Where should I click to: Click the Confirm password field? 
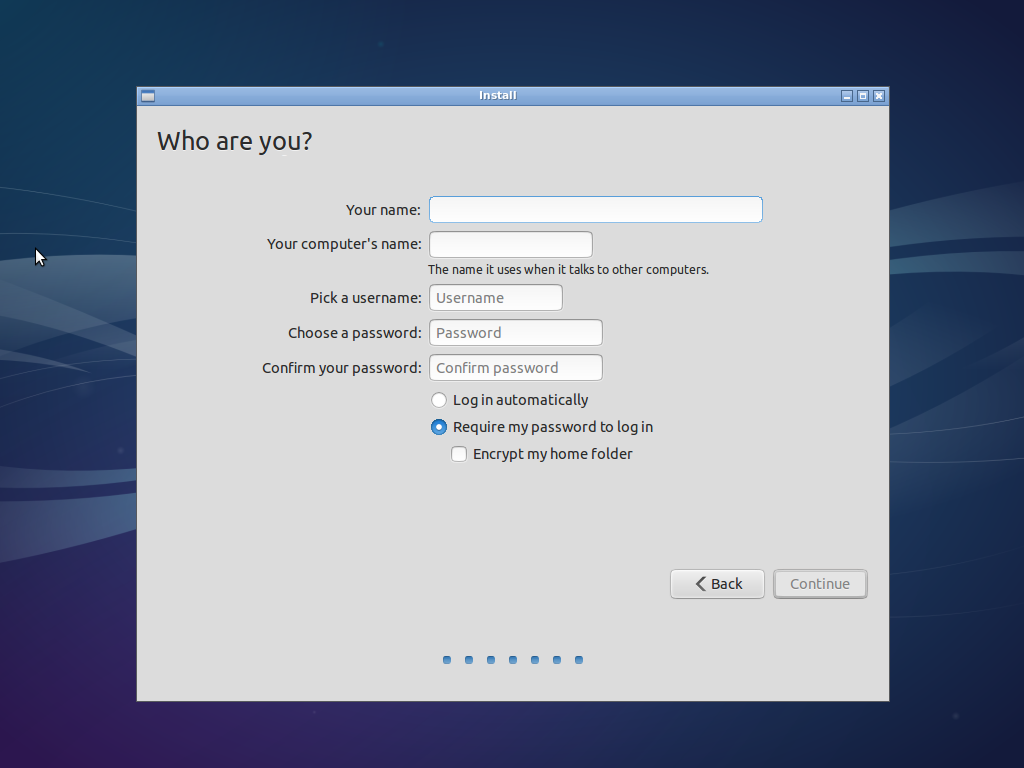[x=515, y=368]
